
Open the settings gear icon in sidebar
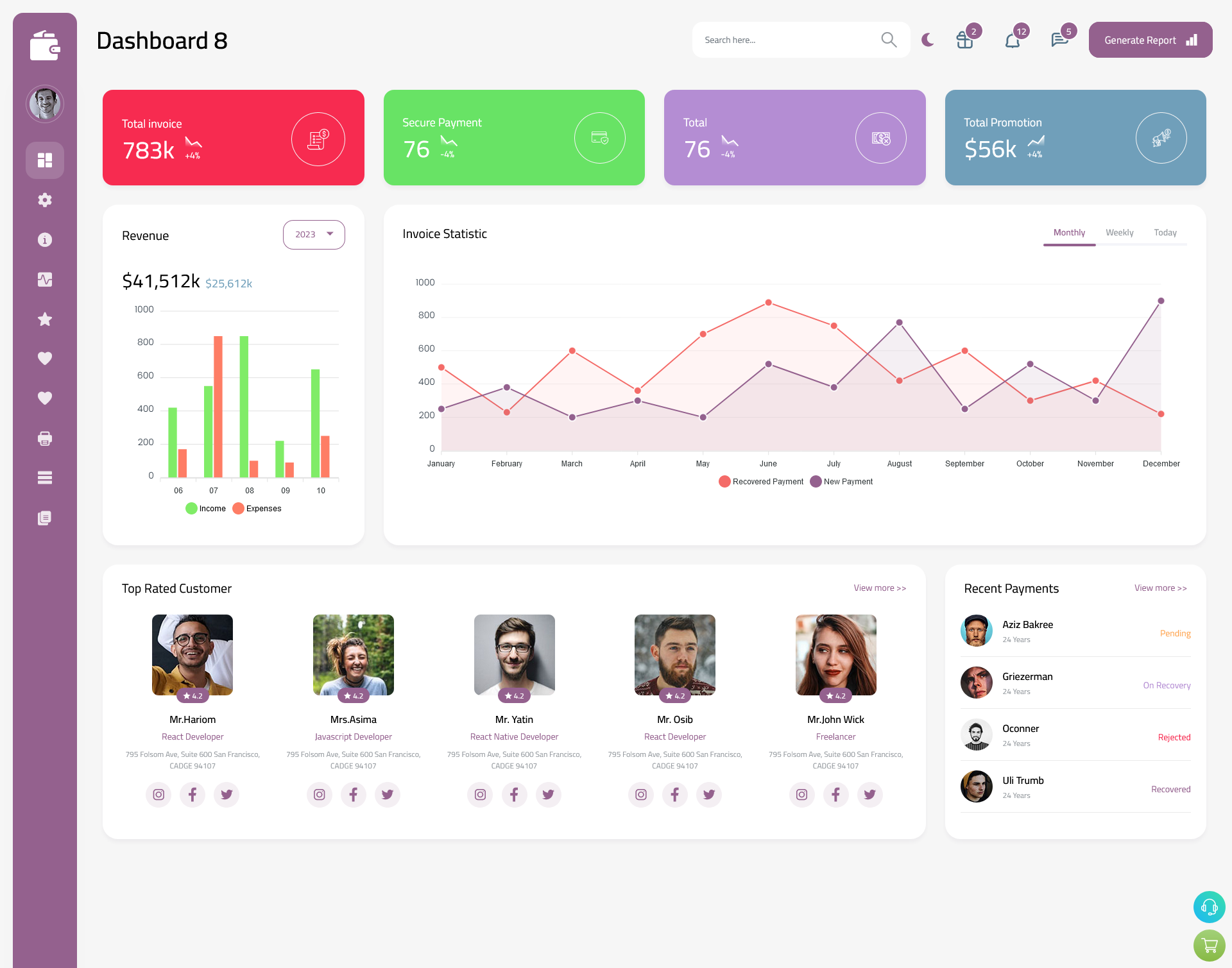coord(44,200)
